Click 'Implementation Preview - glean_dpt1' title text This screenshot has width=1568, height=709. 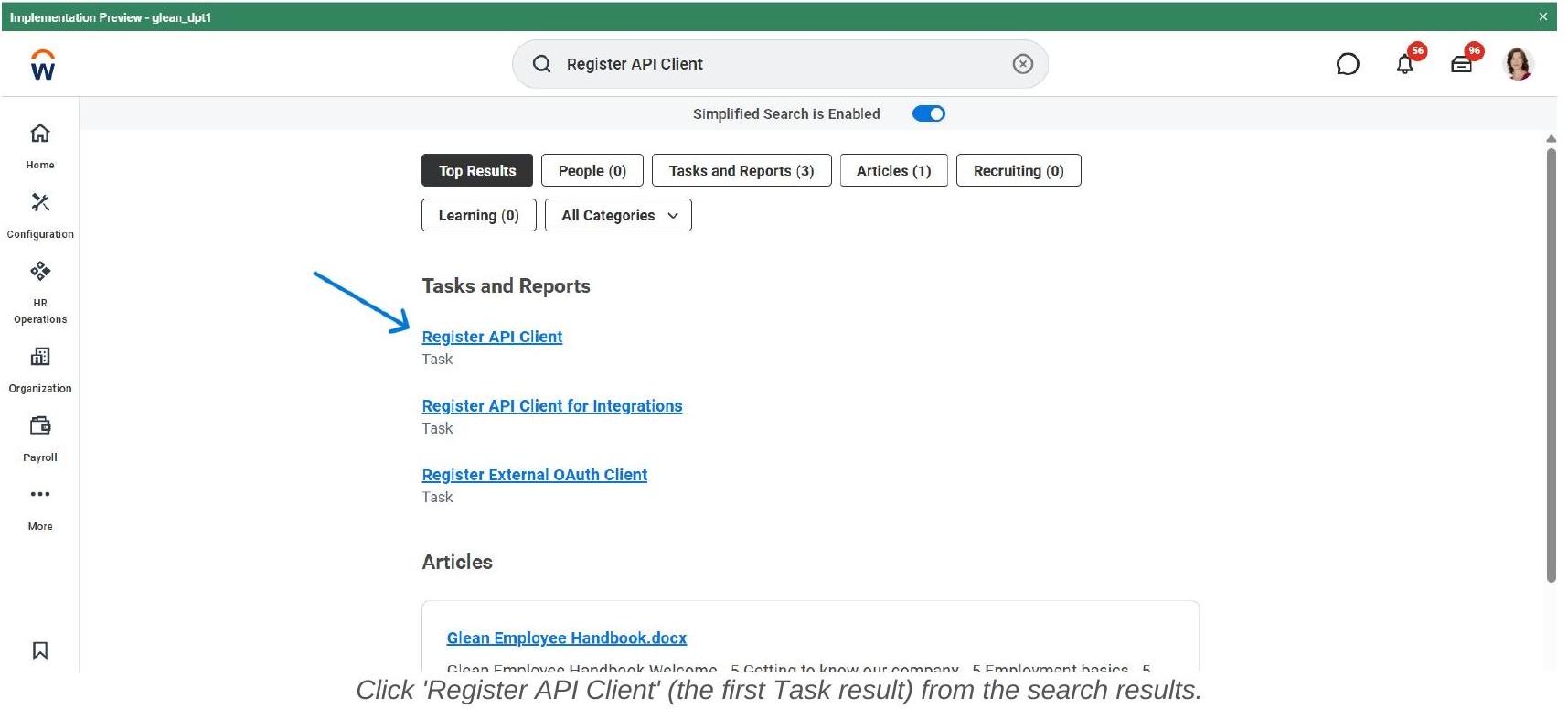111,17
